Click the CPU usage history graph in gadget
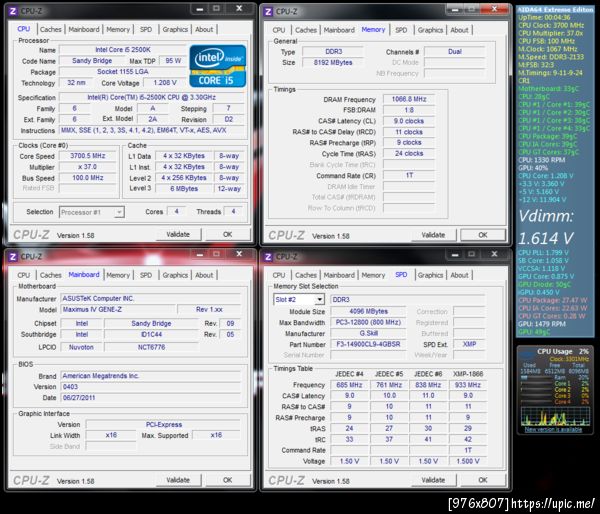The height and width of the screenshot is (514, 600). pos(555,416)
